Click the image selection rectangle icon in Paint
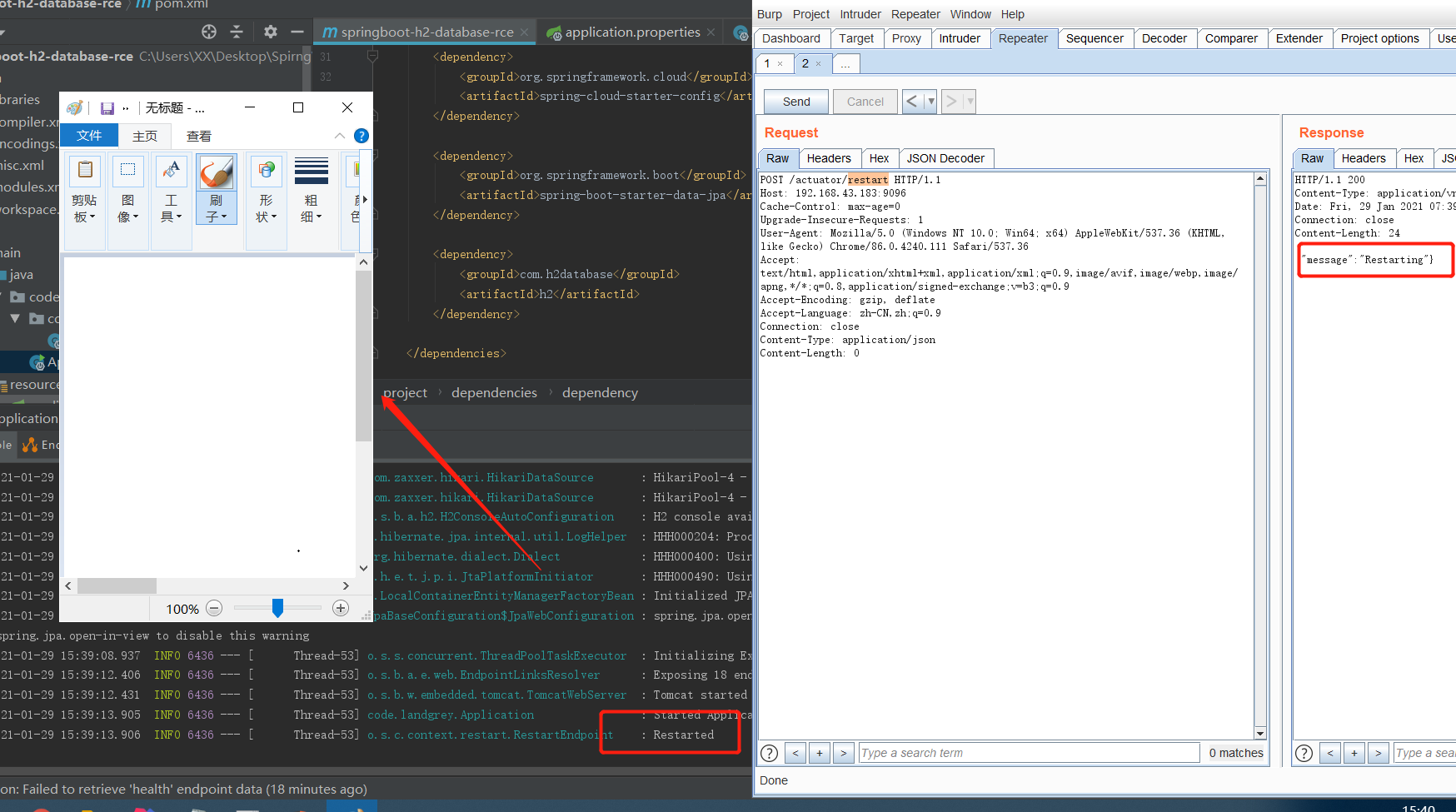Viewport: 1456px width, 812px height. 127,170
